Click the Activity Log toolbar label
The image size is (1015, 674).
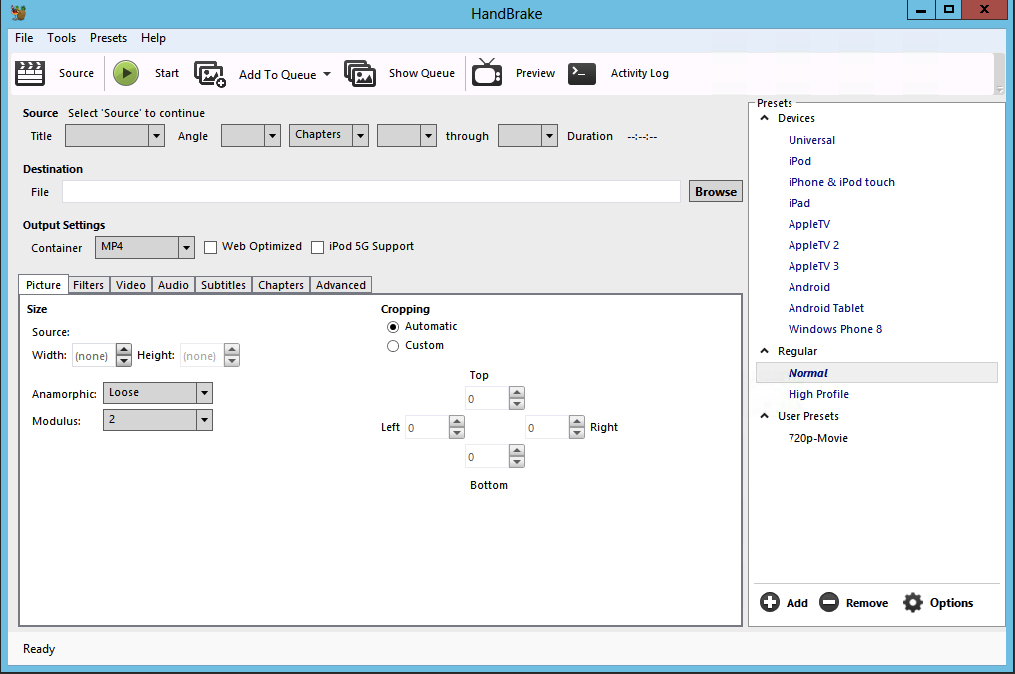point(640,73)
